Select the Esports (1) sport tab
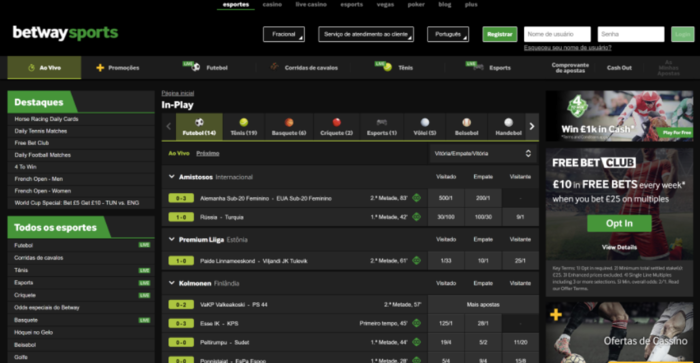The width and height of the screenshot is (700, 363). pyautogui.click(x=382, y=126)
